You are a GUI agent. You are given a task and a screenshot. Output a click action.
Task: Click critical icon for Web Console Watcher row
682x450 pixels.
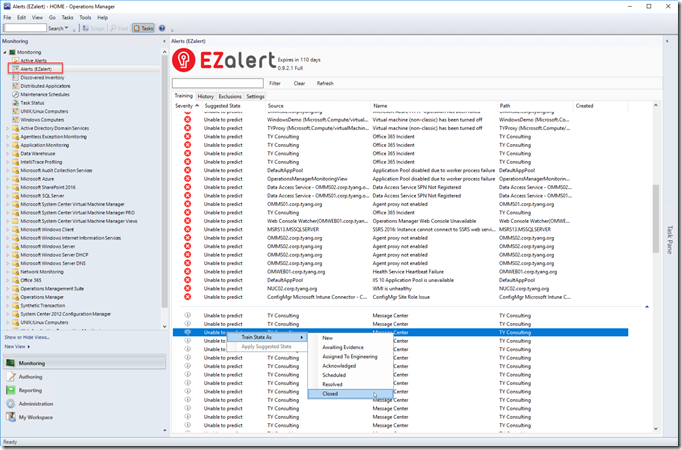point(187,221)
